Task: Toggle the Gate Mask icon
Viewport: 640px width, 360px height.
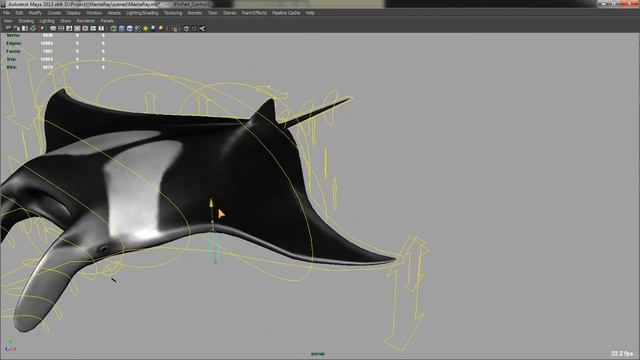Action: 77,29
